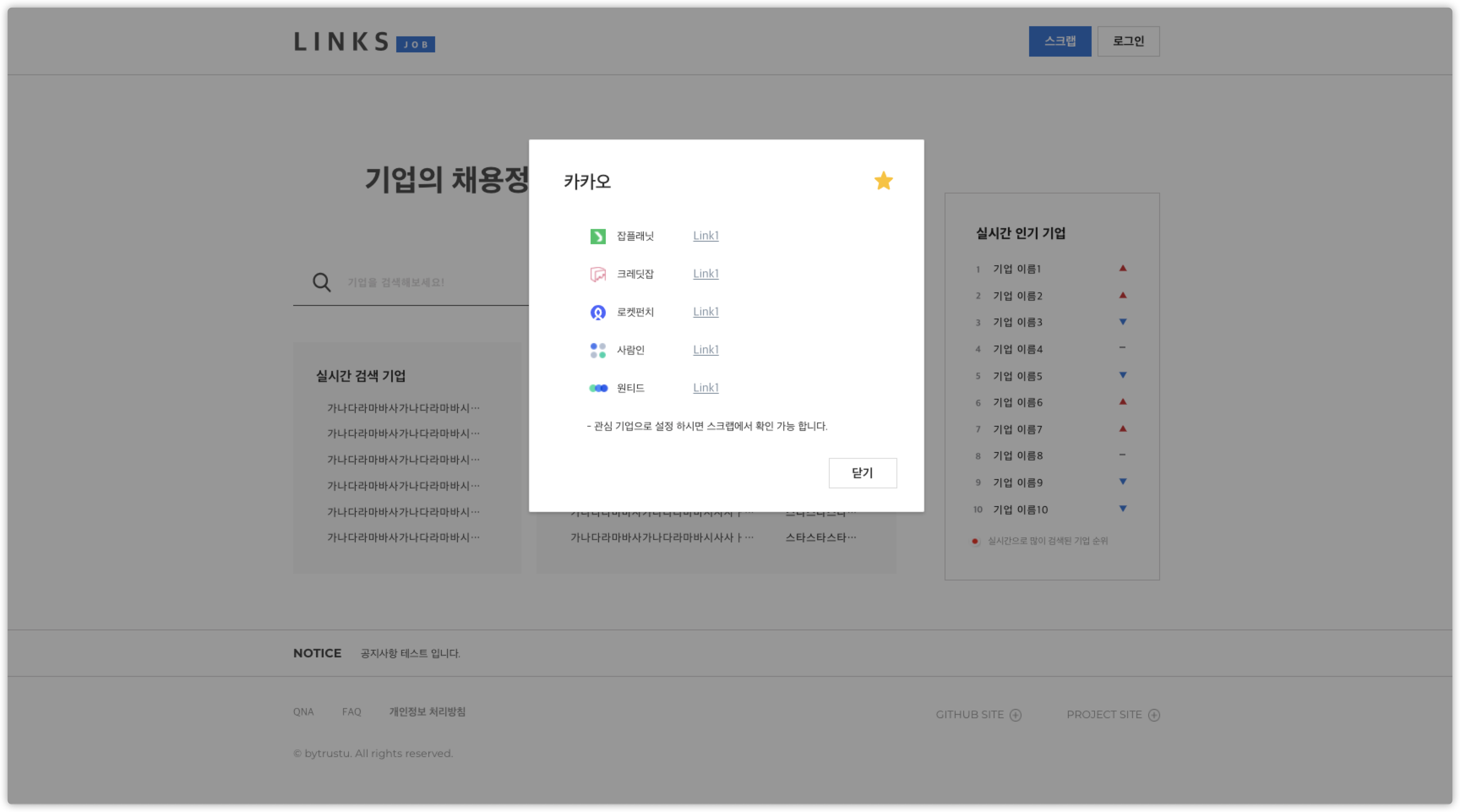Click the blue down arrow beside 기업 이름10
Viewport: 1460px width, 812px height.
point(1123,509)
